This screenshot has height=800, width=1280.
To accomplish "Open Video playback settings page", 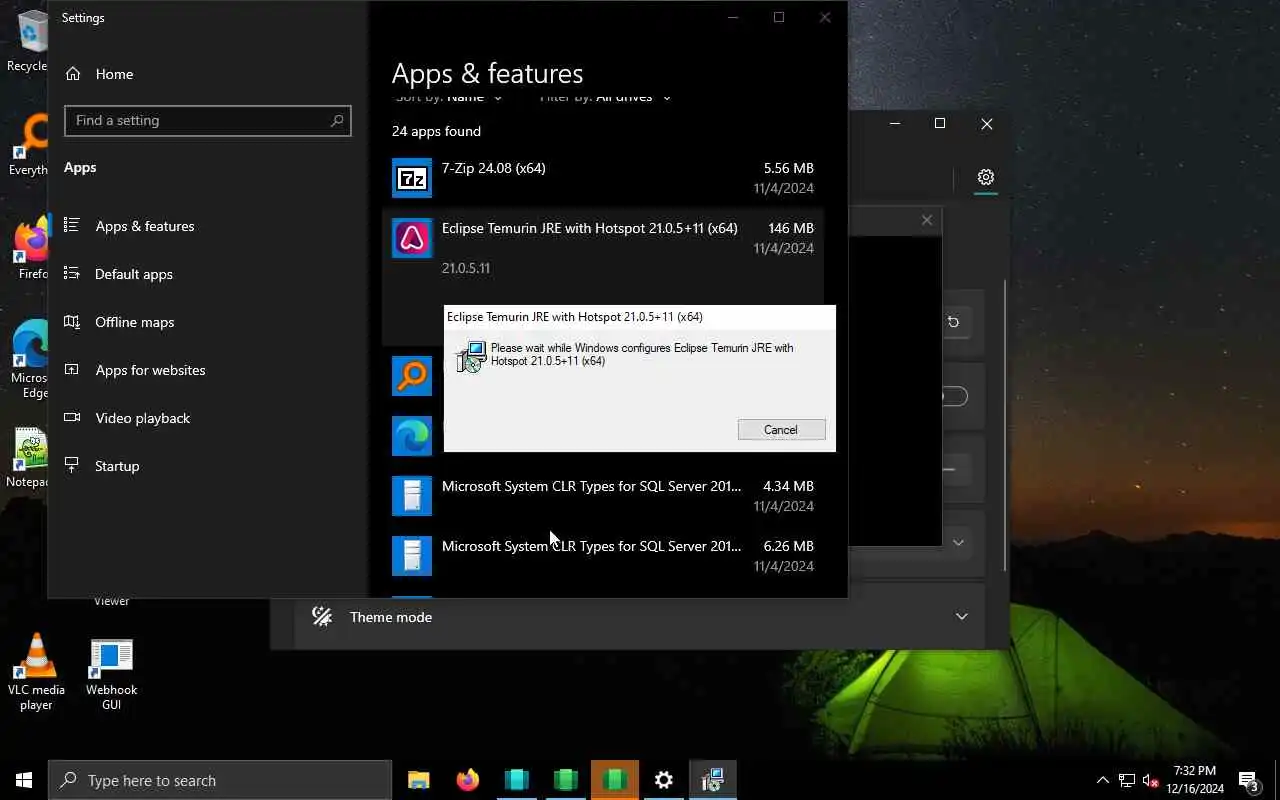I will (208, 418).
